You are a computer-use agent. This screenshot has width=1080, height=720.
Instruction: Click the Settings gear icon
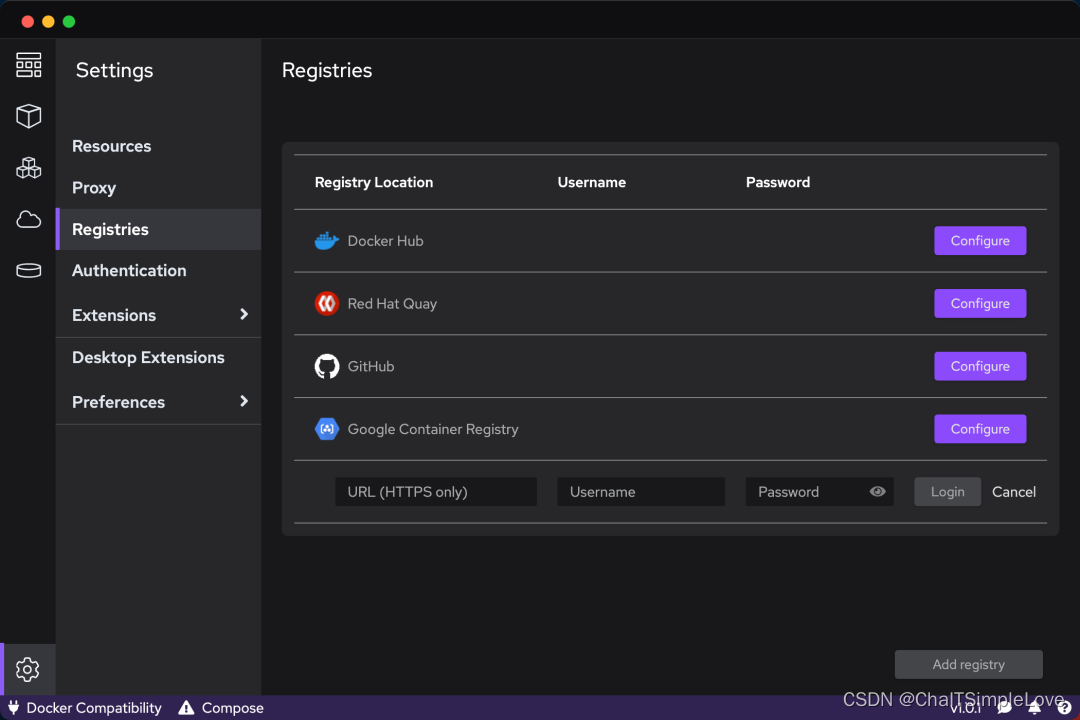pyautogui.click(x=28, y=669)
